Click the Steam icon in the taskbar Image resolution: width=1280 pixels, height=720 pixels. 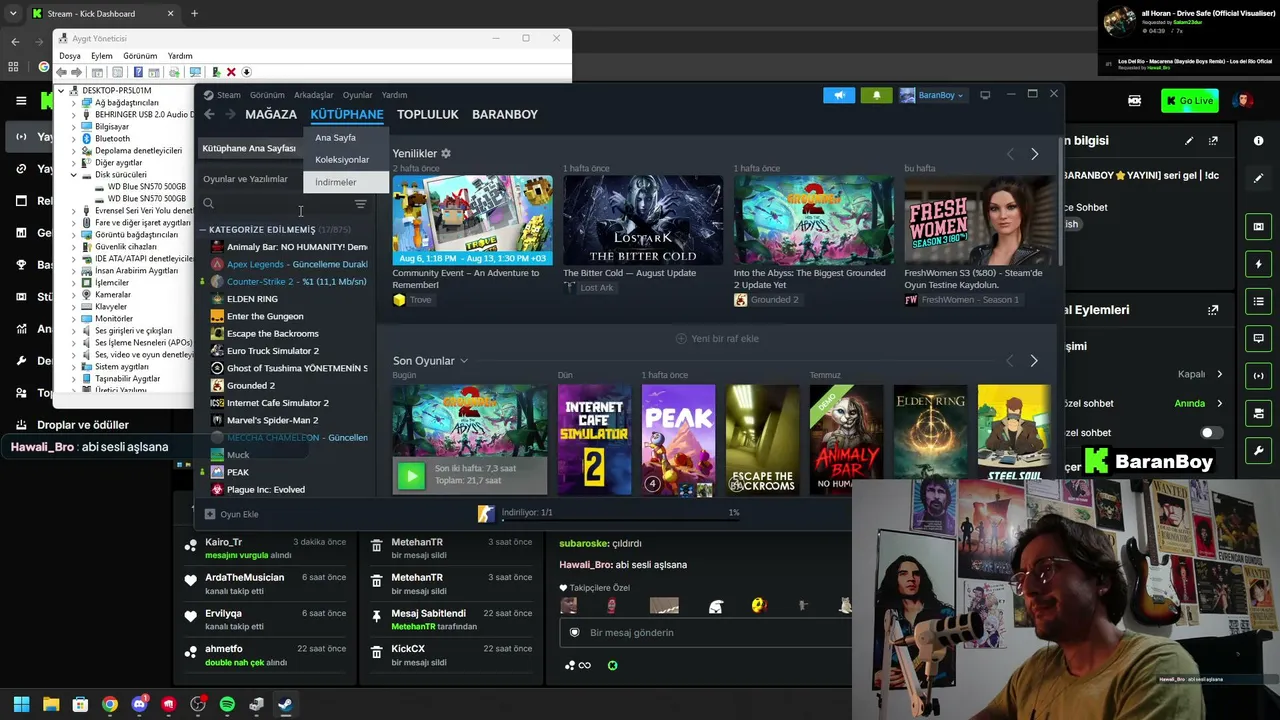click(285, 704)
